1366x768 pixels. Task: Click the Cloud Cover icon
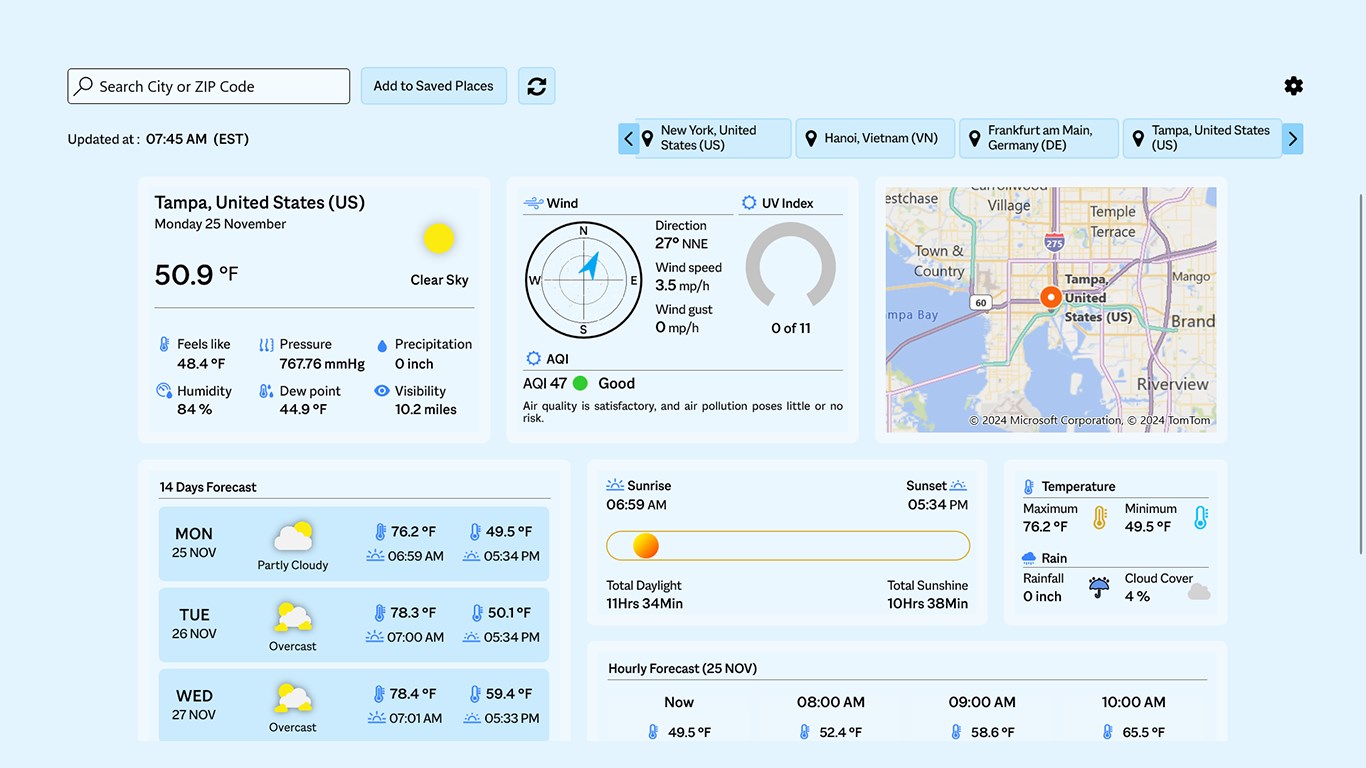tap(1199, 592)
